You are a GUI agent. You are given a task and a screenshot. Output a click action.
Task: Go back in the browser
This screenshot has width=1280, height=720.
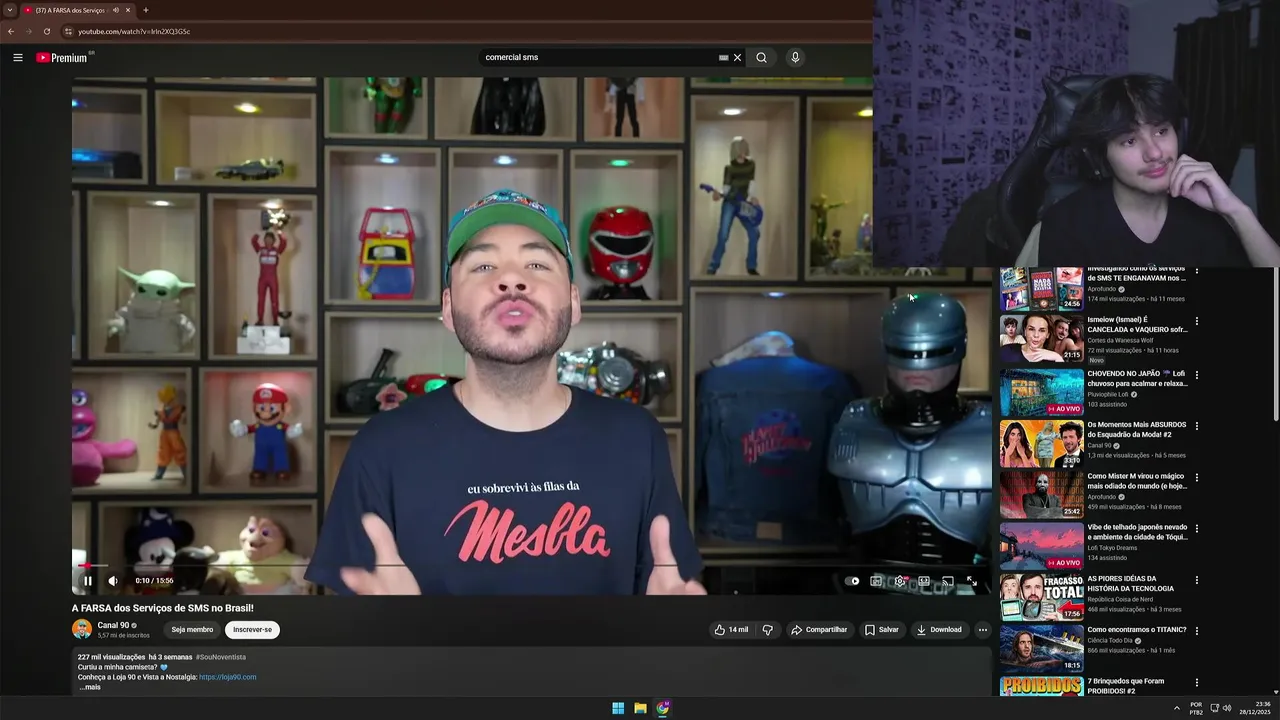tap(11, 31)
